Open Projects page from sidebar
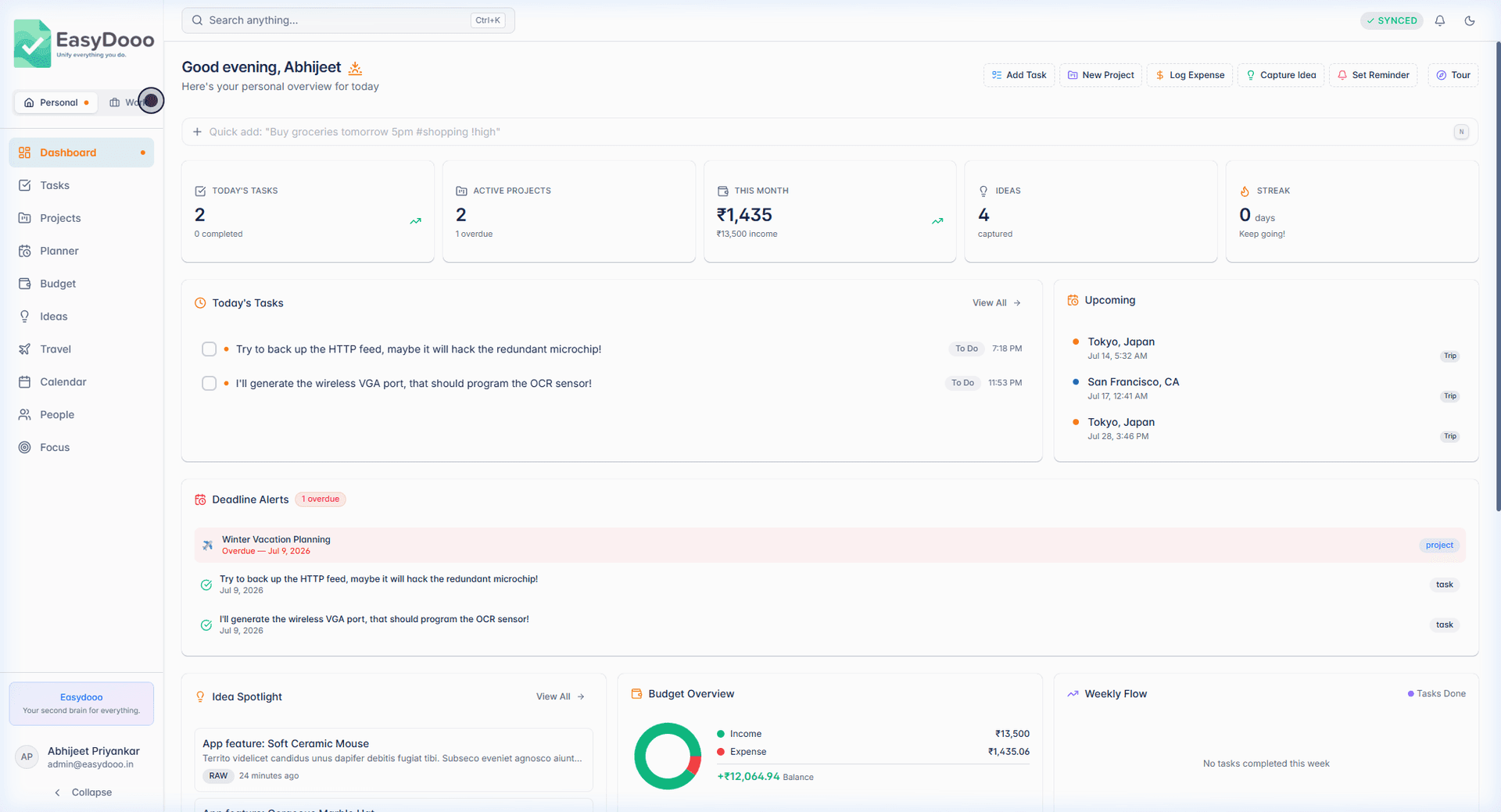The height and width of the screenshot is (812, 1501). [x=81, y=218]
